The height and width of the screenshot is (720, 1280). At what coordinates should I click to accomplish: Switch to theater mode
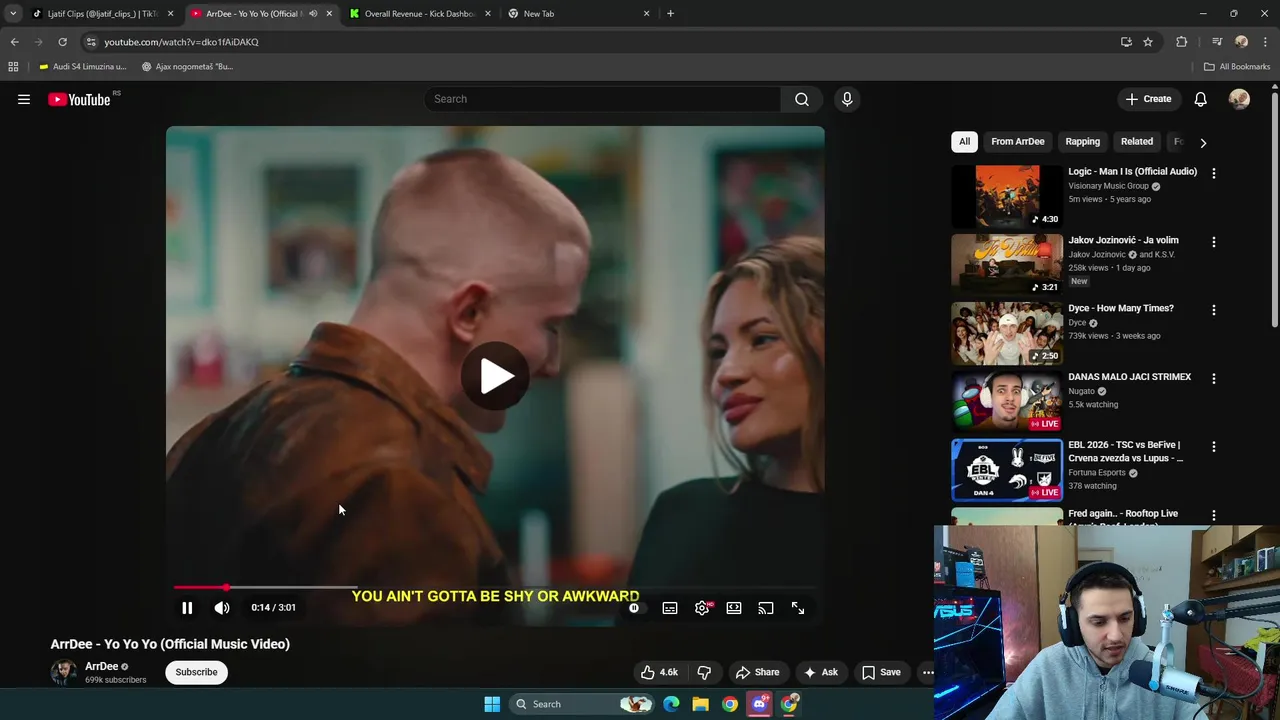click(734, 608)
